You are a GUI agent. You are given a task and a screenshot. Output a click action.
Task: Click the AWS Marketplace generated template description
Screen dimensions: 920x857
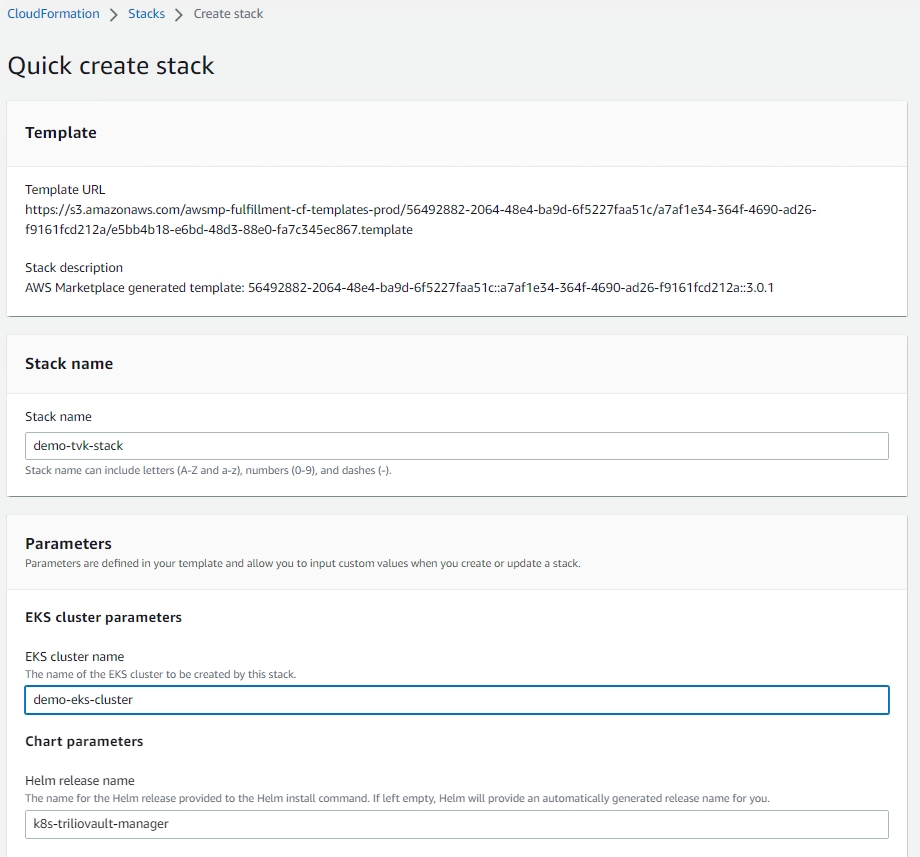(x=399, y=288)
